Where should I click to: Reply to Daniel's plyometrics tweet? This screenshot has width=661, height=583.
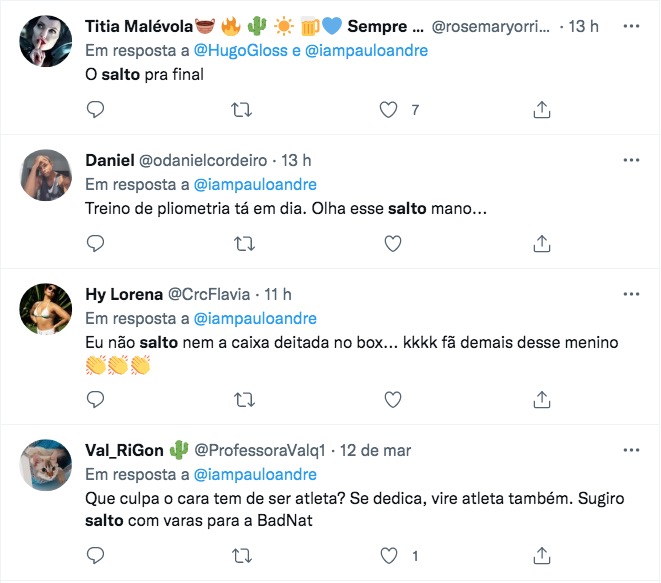point(96,243)
